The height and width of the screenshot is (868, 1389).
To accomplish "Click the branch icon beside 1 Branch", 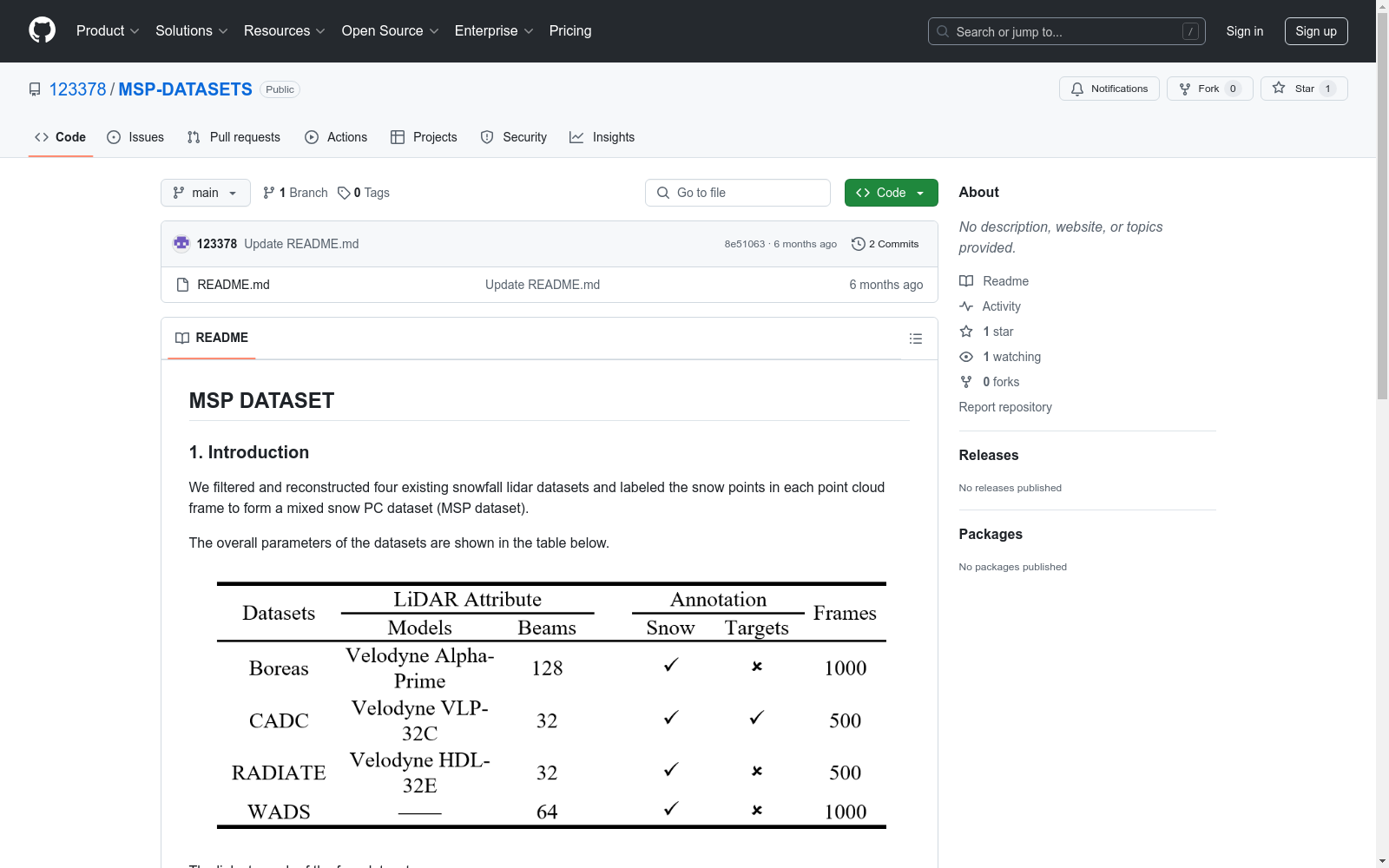I will pos(269,193).
